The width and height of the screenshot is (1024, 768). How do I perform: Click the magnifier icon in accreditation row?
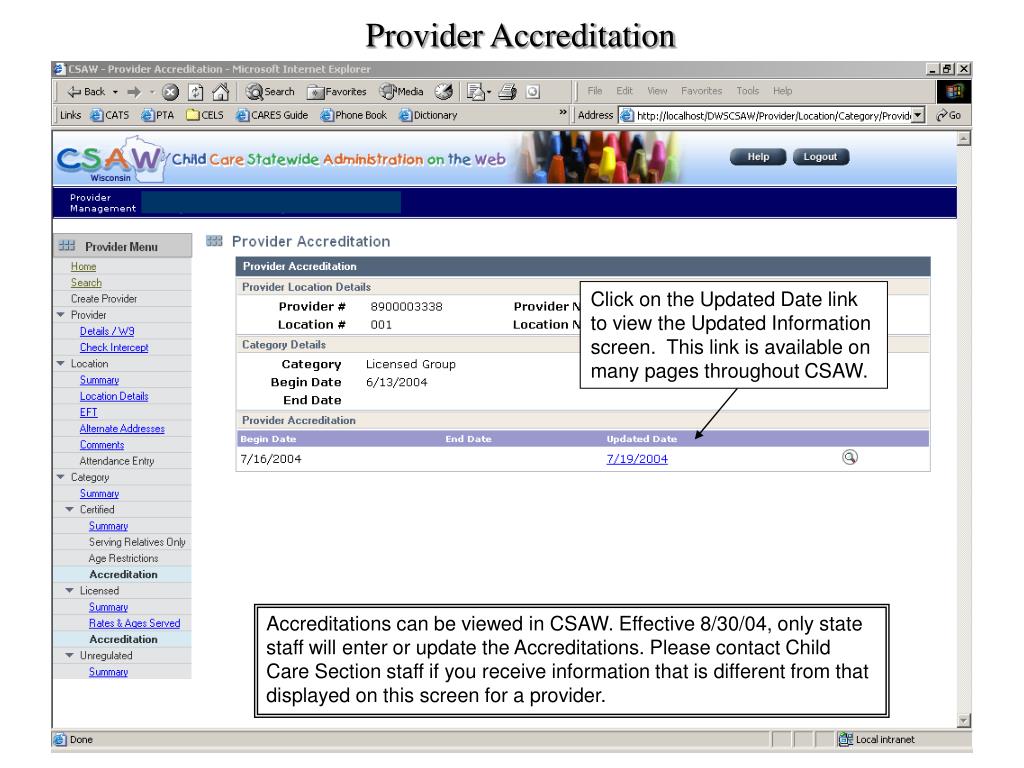(x=849, y=457)
